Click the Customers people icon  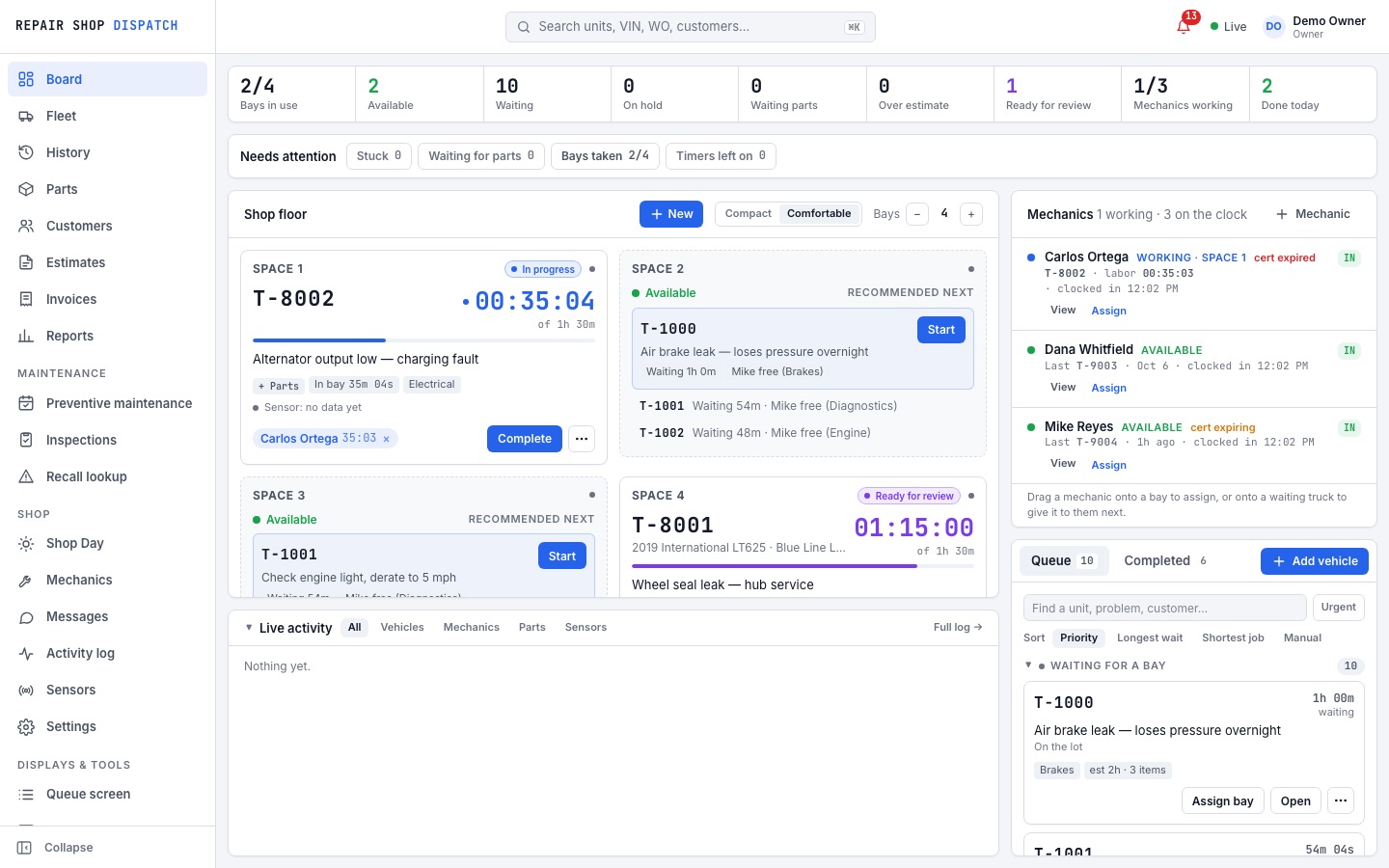pyautogui.click(x=26, y=226)
